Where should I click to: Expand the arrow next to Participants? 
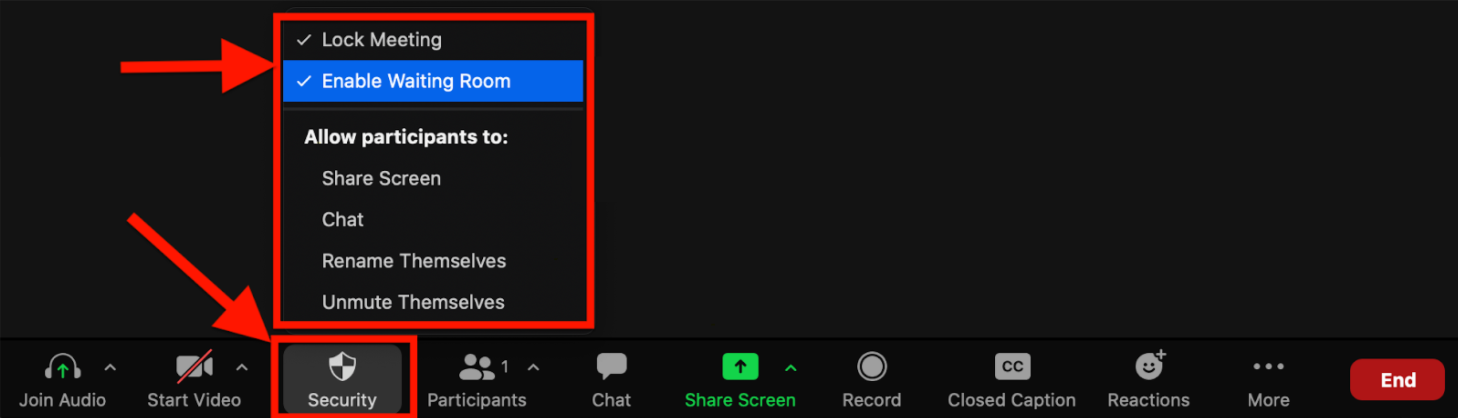[533, 367]
